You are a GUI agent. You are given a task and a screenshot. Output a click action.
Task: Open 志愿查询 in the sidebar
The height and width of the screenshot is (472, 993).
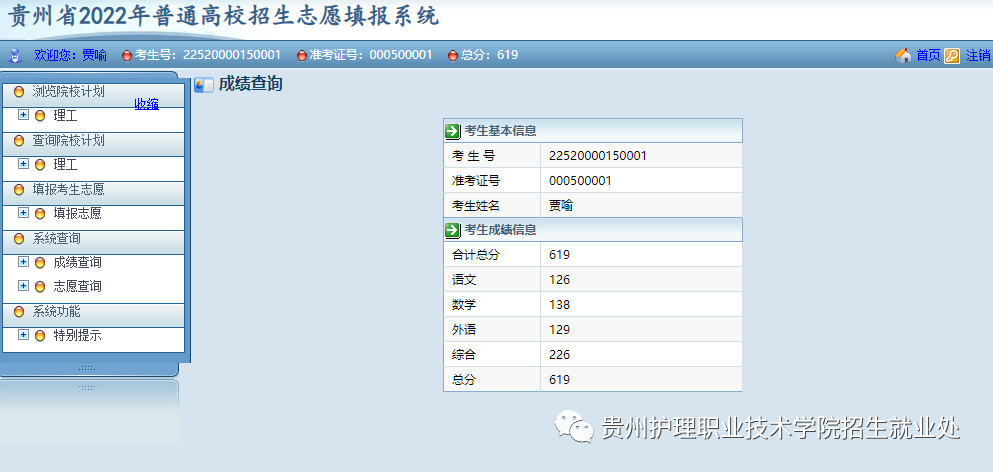click(77, 286)
